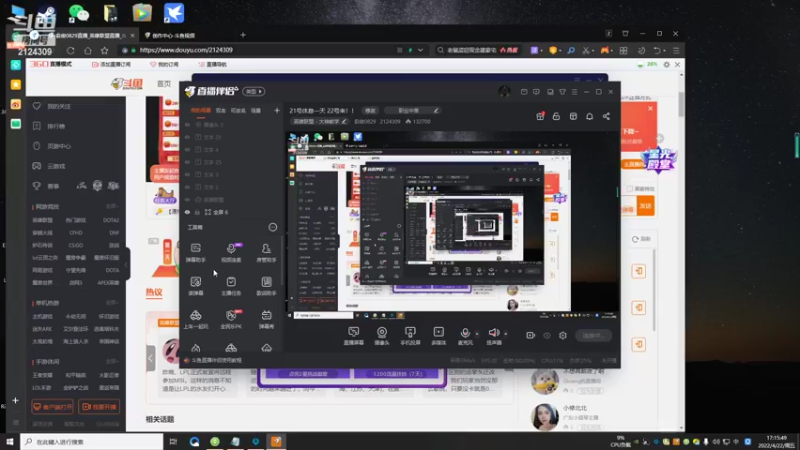Hide the 全屏 6 source layer

click(188, 212)
